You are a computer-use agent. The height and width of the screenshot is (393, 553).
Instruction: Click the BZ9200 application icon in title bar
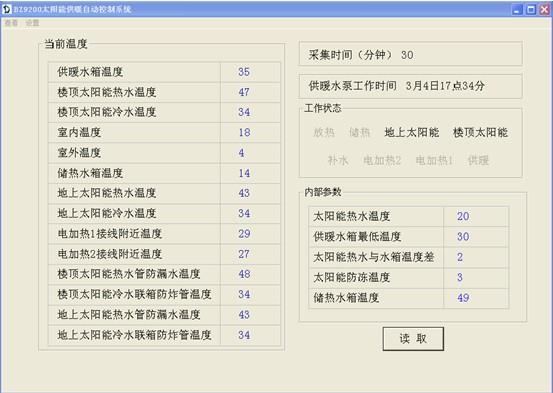click(x=7, y=10)
